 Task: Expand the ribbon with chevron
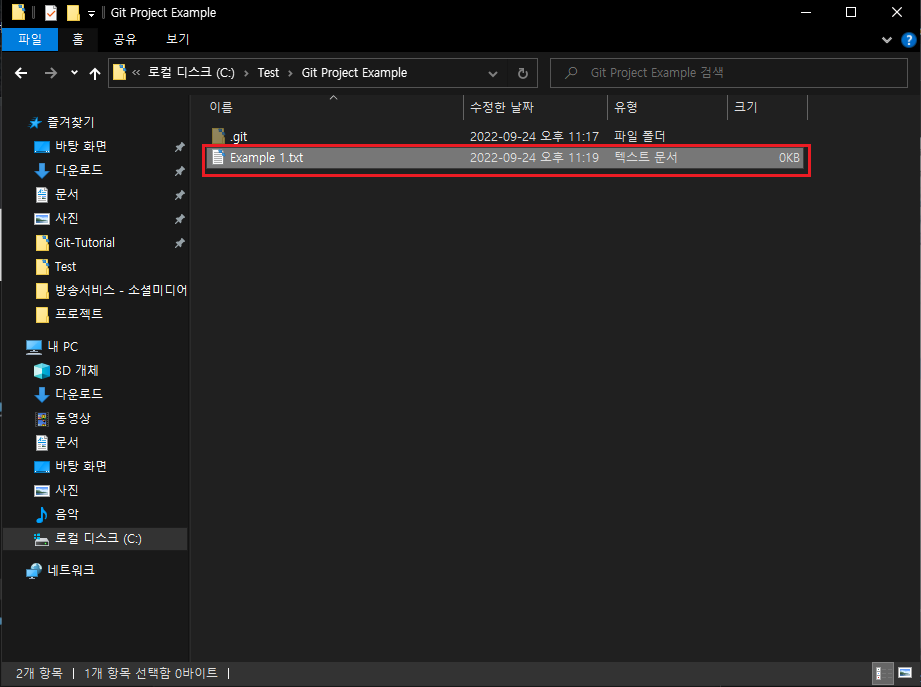(887, 40)
